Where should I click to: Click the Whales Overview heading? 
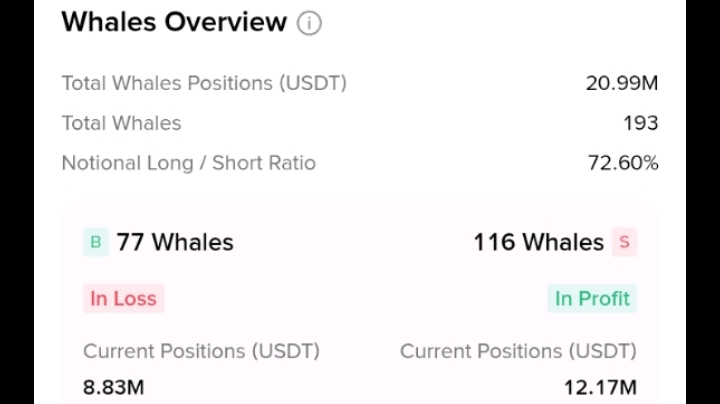[x=174, y=22]
